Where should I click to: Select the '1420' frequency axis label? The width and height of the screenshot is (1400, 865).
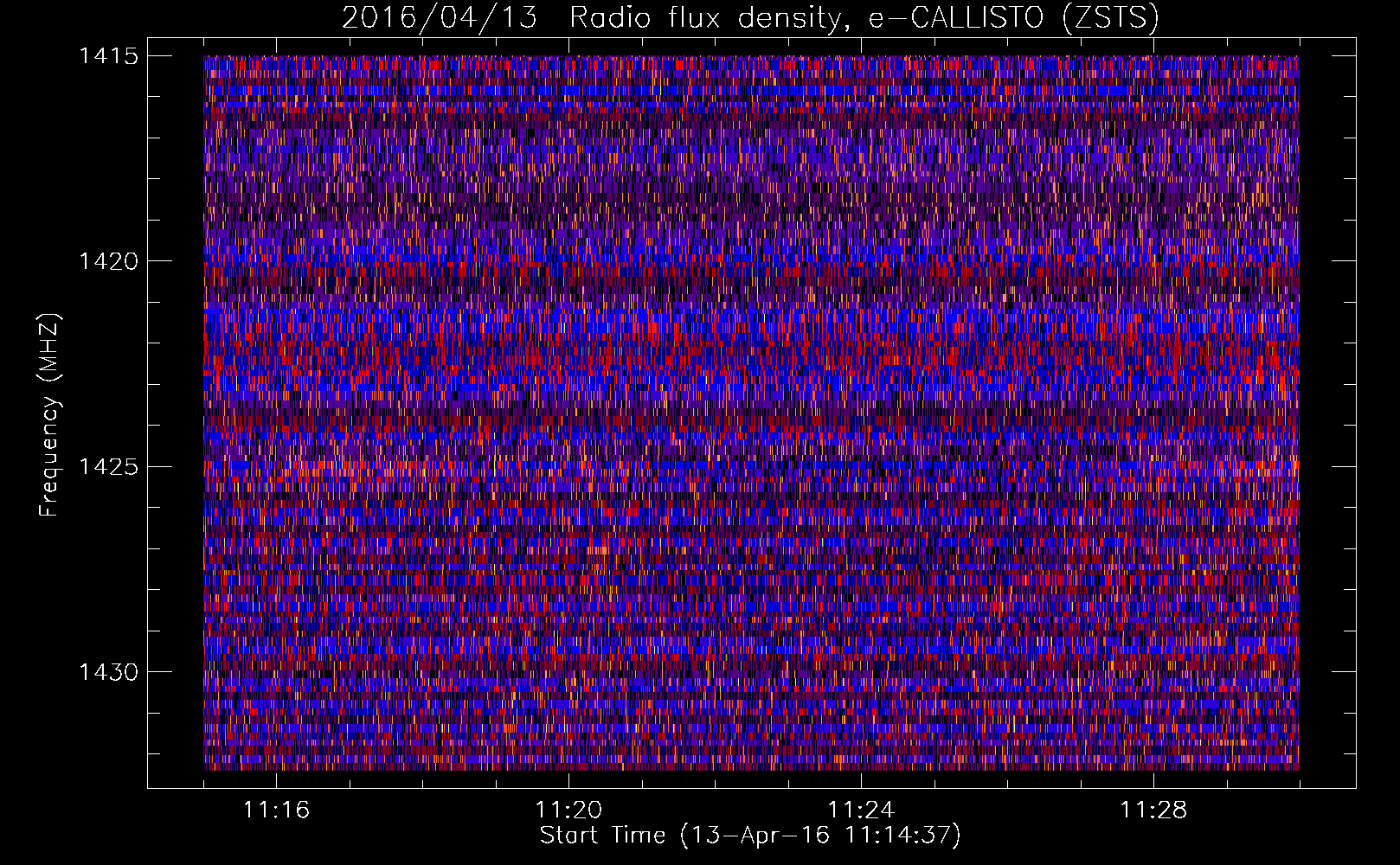pos(108,261)
